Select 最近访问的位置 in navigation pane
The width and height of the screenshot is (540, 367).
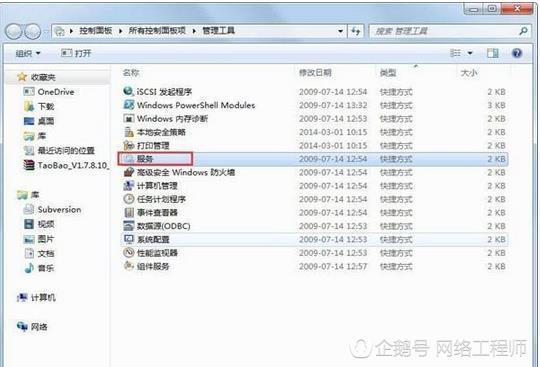coord(66,150)
